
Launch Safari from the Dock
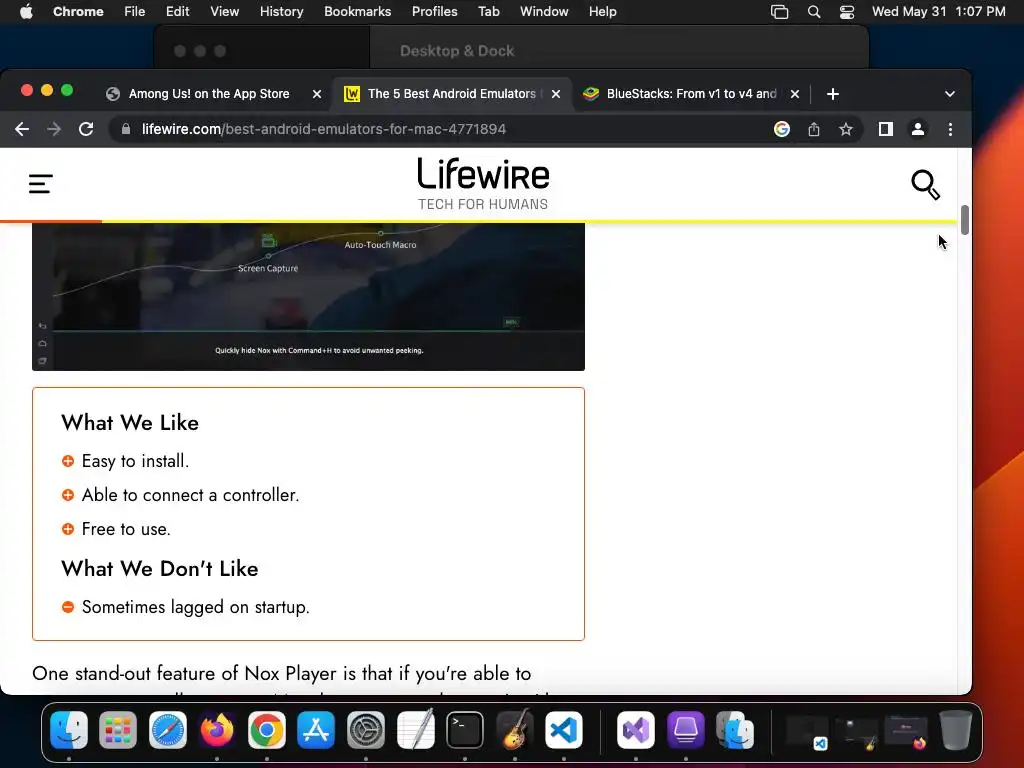[168, 730]
